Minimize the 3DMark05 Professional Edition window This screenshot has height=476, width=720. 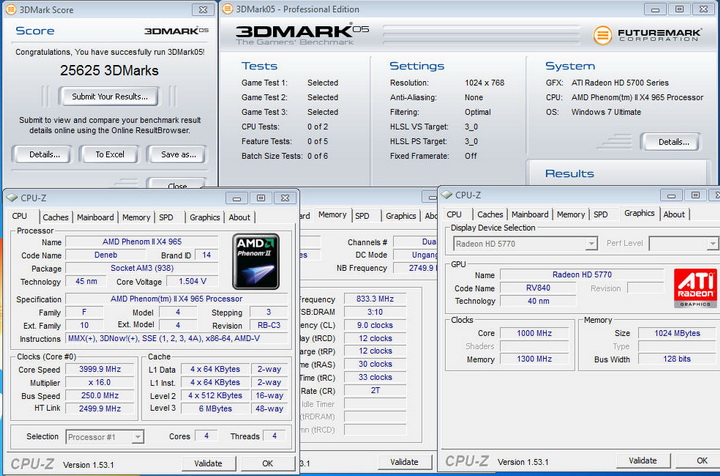click(656, 9)
